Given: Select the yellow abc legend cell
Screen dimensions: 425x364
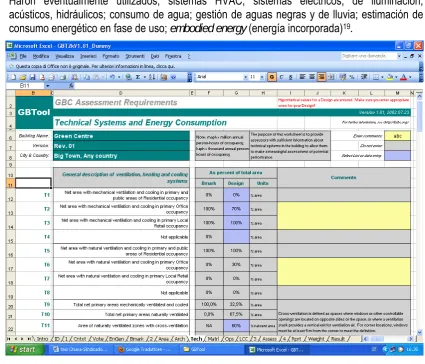Looking at the screenshot, I should click(x=397, y=136).
